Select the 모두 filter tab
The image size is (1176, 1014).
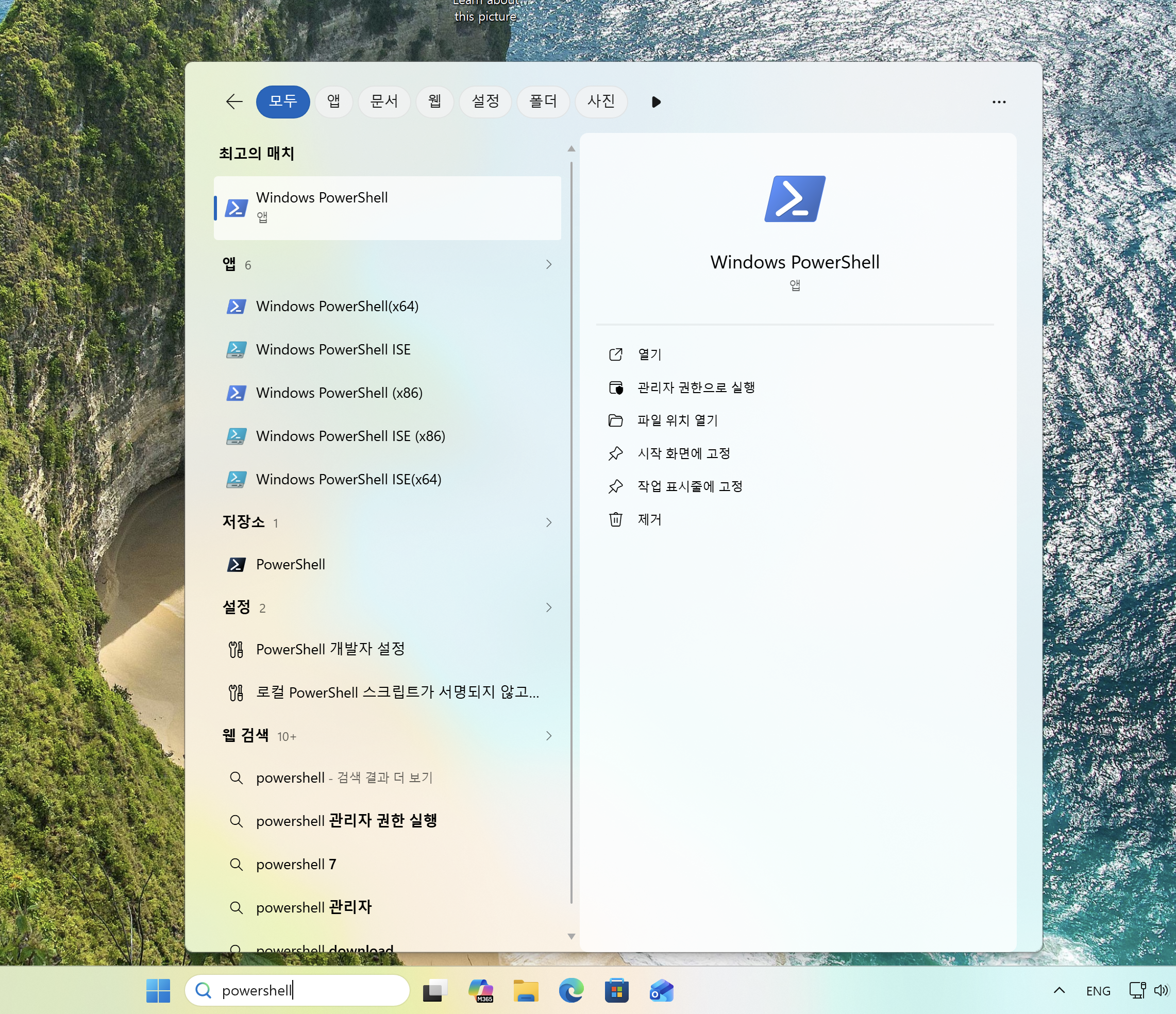pos(282,102)
